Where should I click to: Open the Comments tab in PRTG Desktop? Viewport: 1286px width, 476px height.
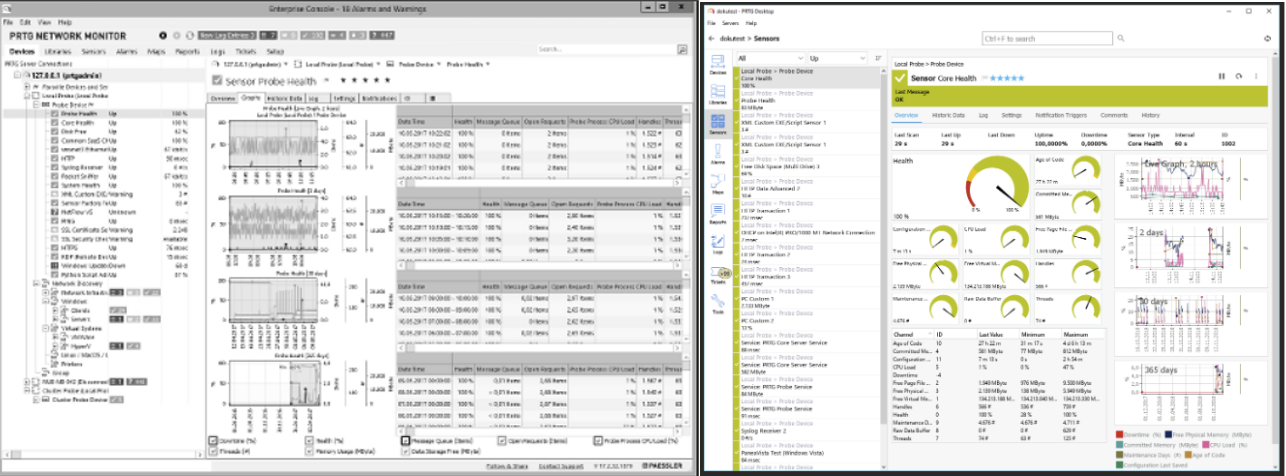(x=1114, y=115)
